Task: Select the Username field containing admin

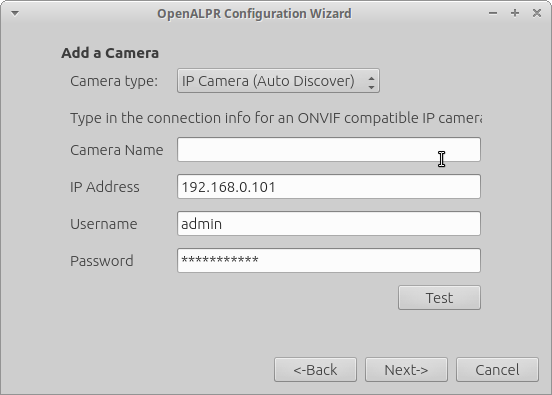Action: 329,224
